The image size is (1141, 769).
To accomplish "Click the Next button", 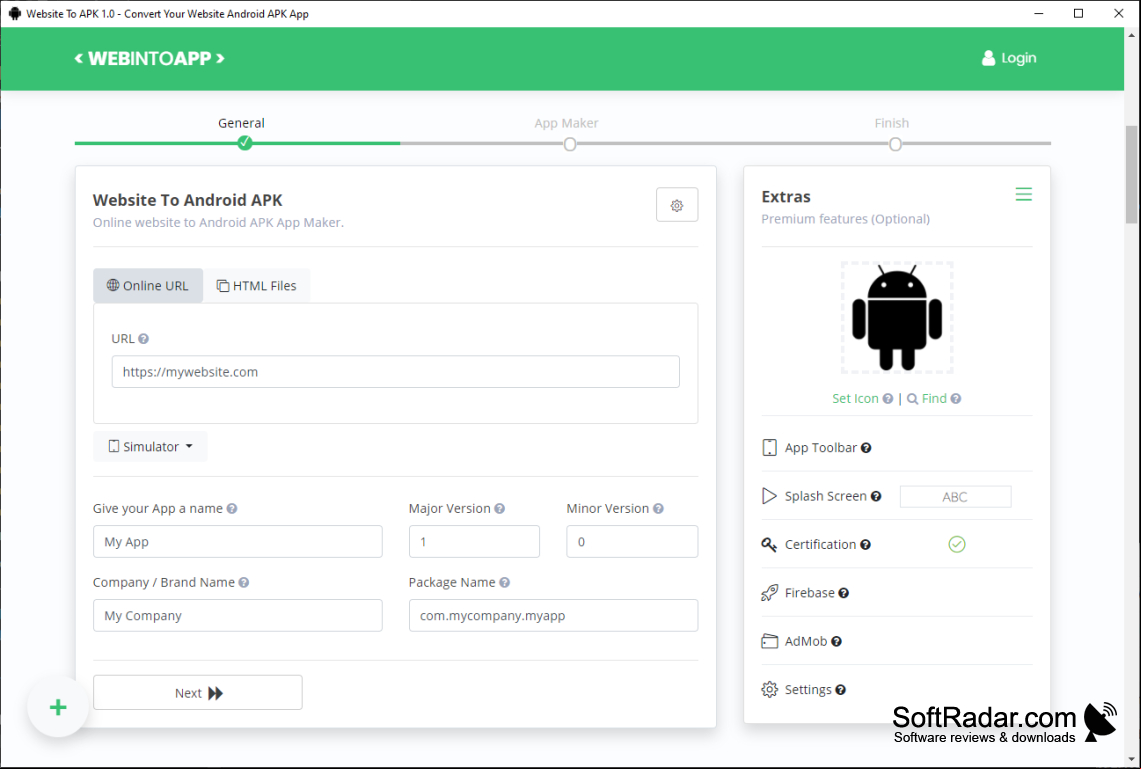I will (x=198, y=693).
